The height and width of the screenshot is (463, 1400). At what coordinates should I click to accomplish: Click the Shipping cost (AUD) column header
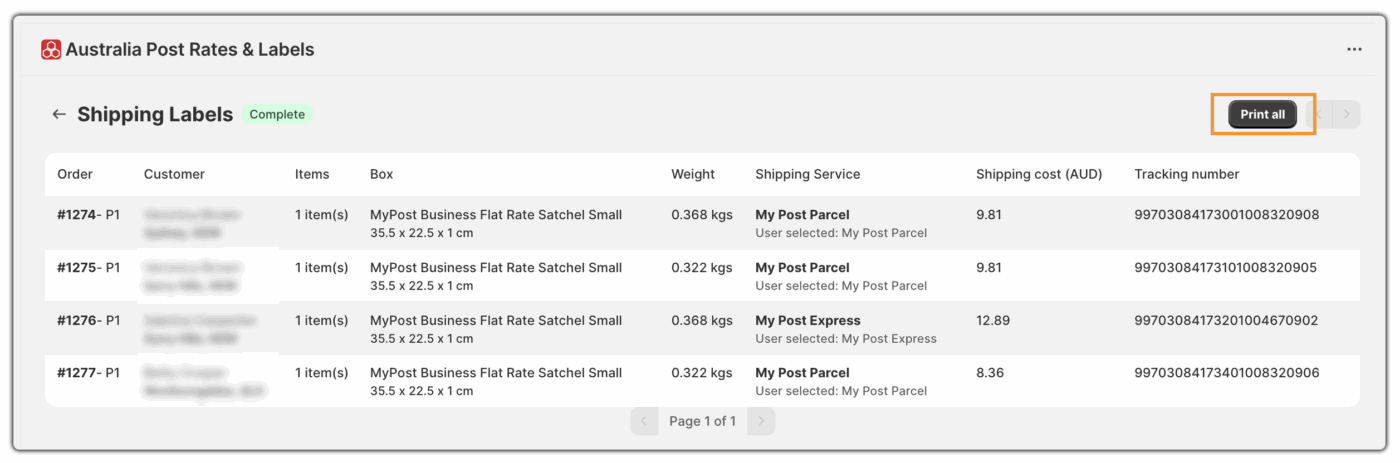tap(1039, 174)
